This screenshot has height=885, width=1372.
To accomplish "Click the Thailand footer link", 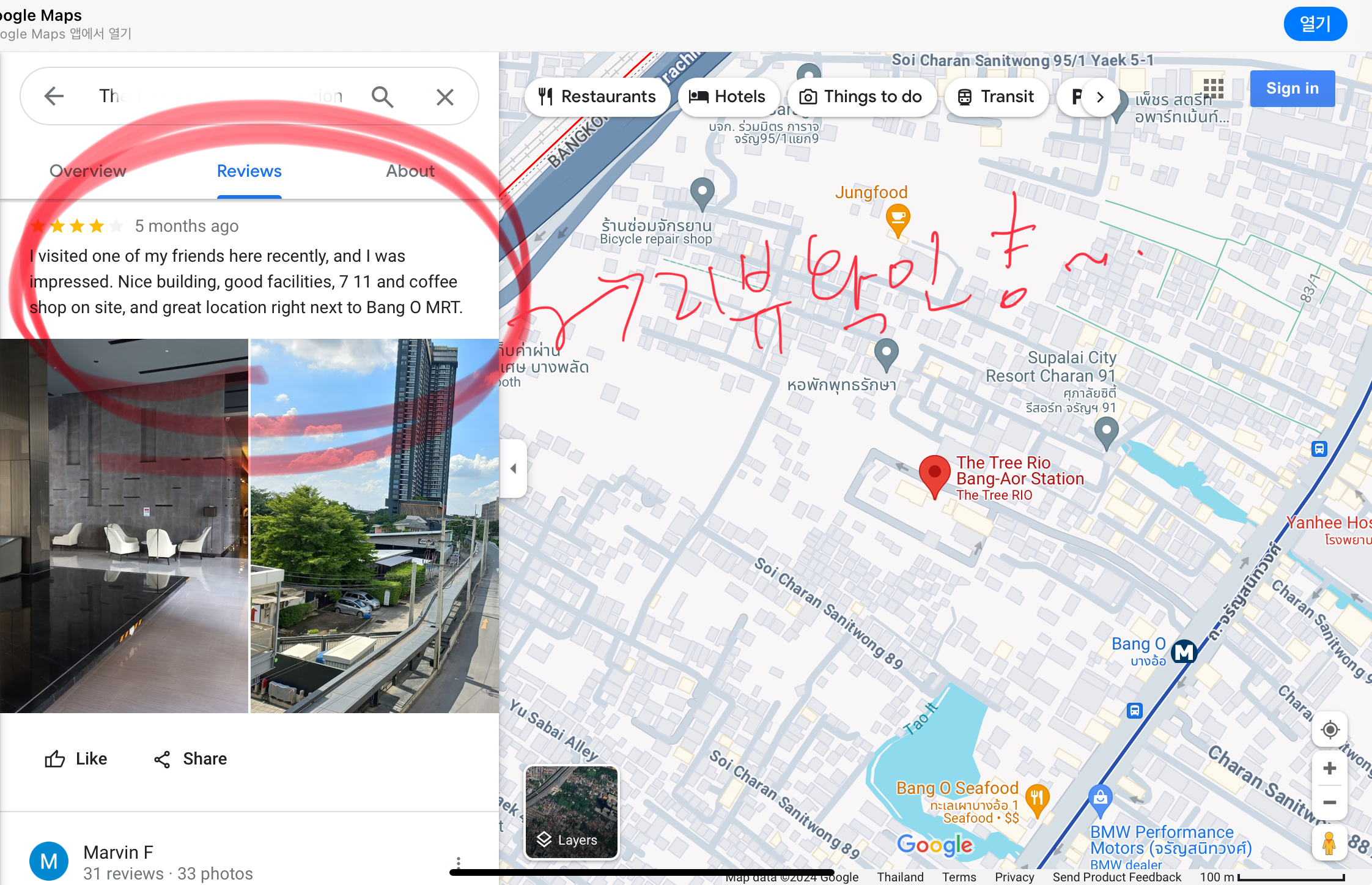I will pyautogui.click(x=901, y=877).
